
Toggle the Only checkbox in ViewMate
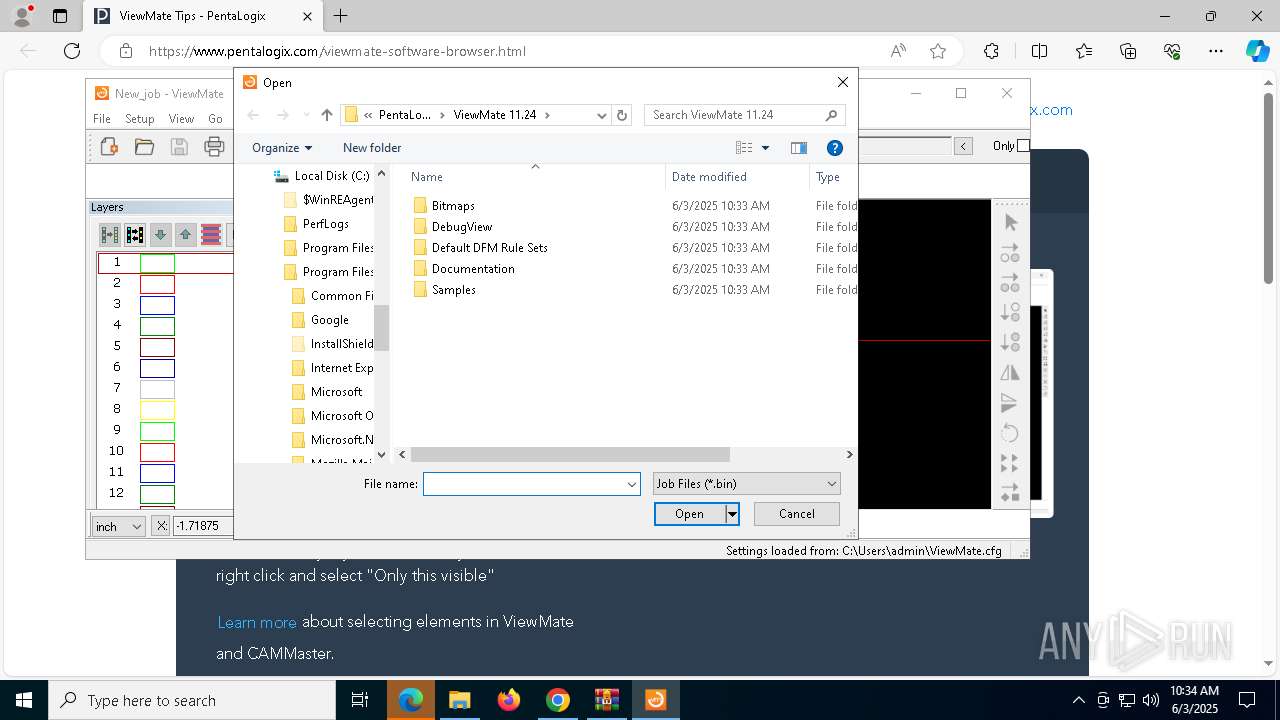[1022, 146]
